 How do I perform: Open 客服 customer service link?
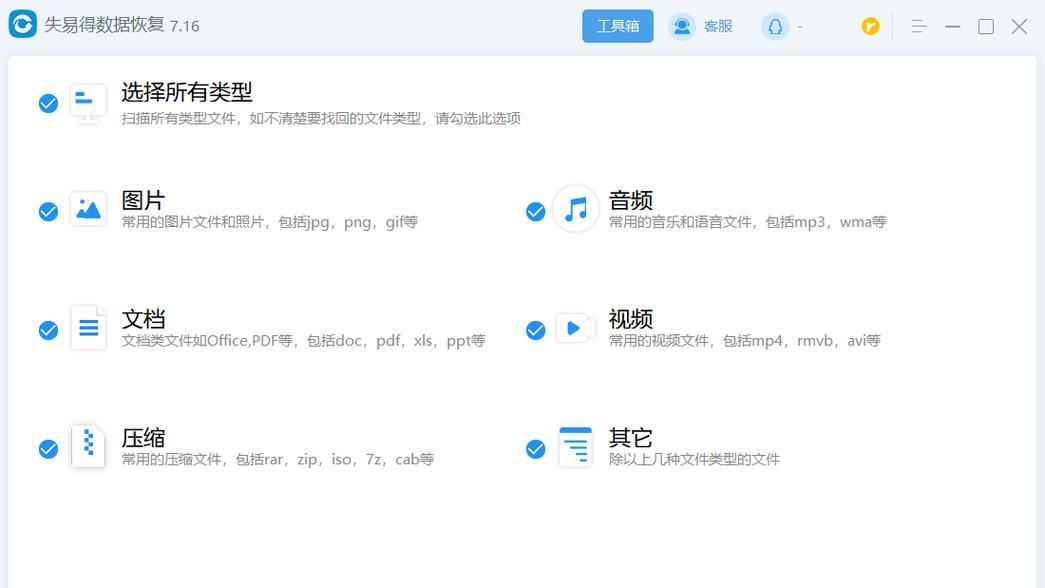pos(718,27)
